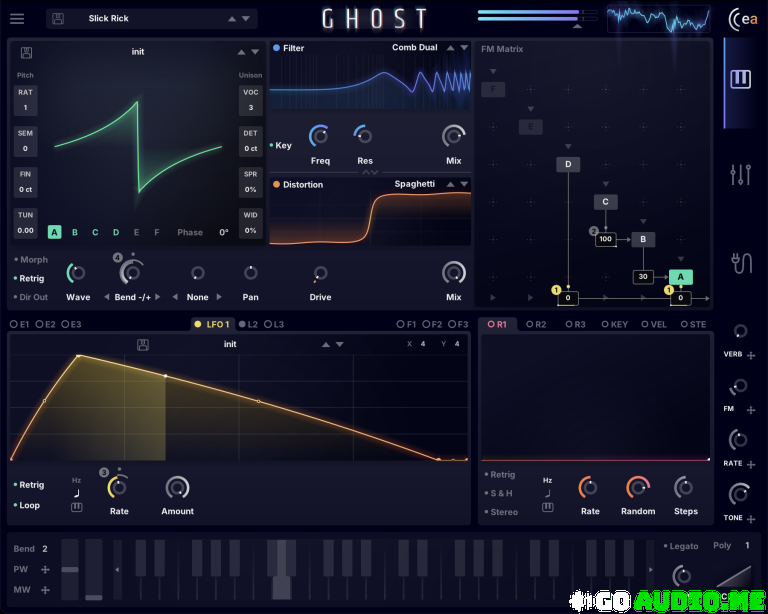This screenshot has width=768, height=614.
Task: Click the R1 Steps knob
Action: tap(684, 488)
